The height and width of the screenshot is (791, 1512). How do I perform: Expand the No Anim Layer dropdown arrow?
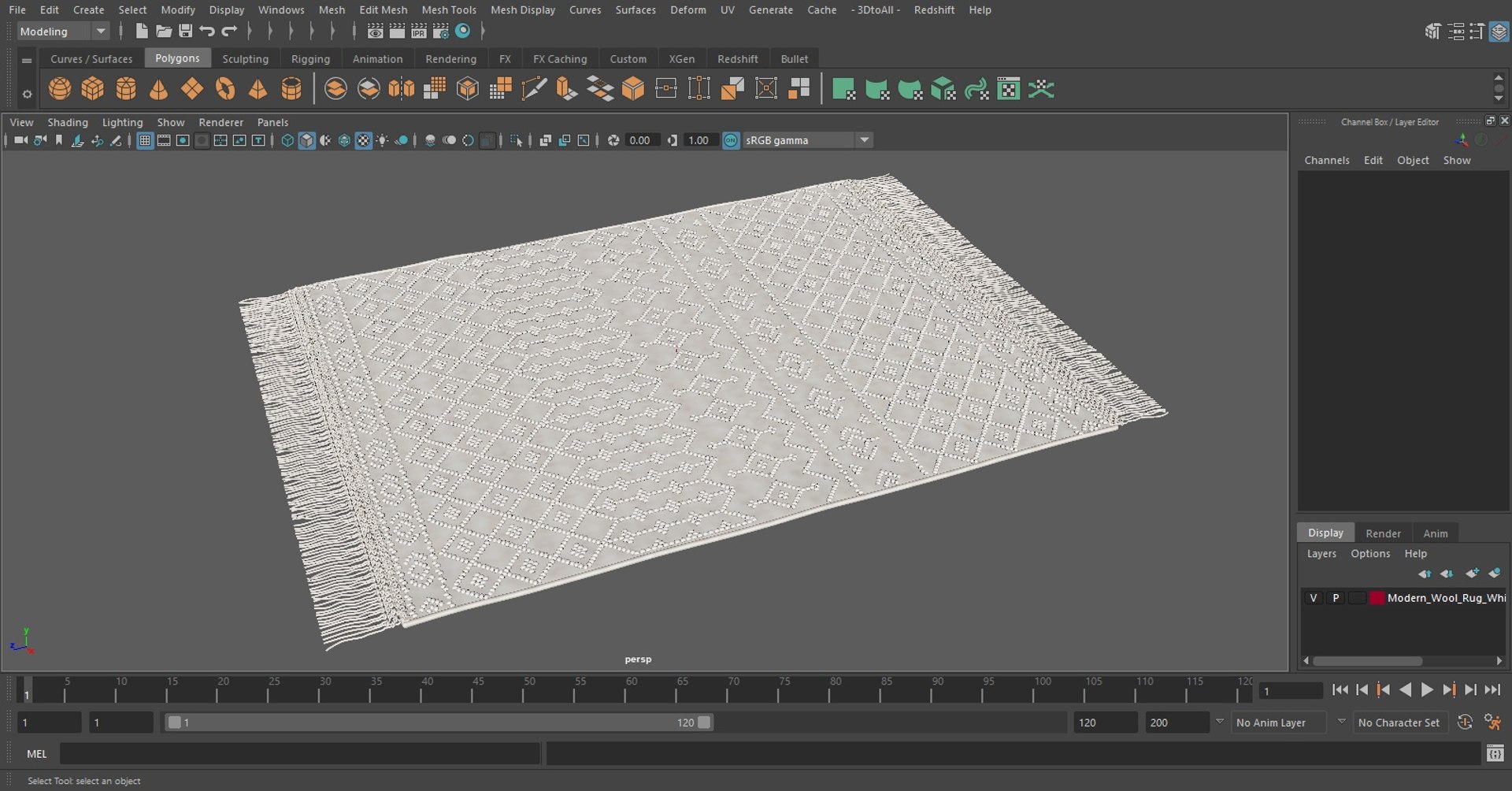pos(1220,722)
